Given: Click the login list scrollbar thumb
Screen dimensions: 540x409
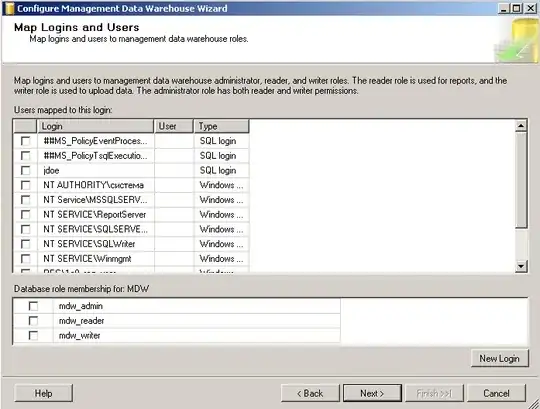Looking at the screenshot, I should click(x=521, y=180).
